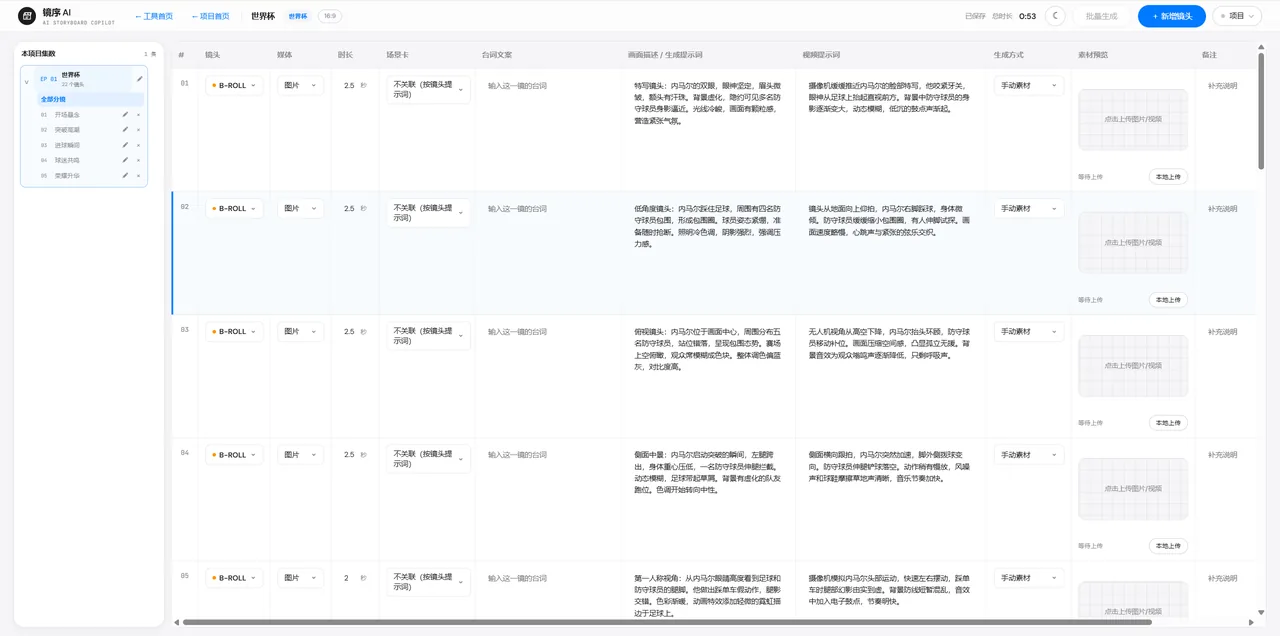
Task: Delete scene 01 with its x icon in the sidebar
Action: [138, 115]
